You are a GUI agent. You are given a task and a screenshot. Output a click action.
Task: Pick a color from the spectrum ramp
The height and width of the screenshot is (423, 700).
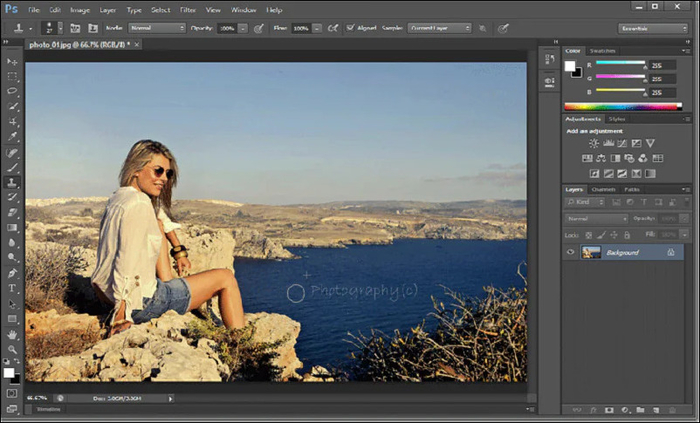tap(623, 107)
